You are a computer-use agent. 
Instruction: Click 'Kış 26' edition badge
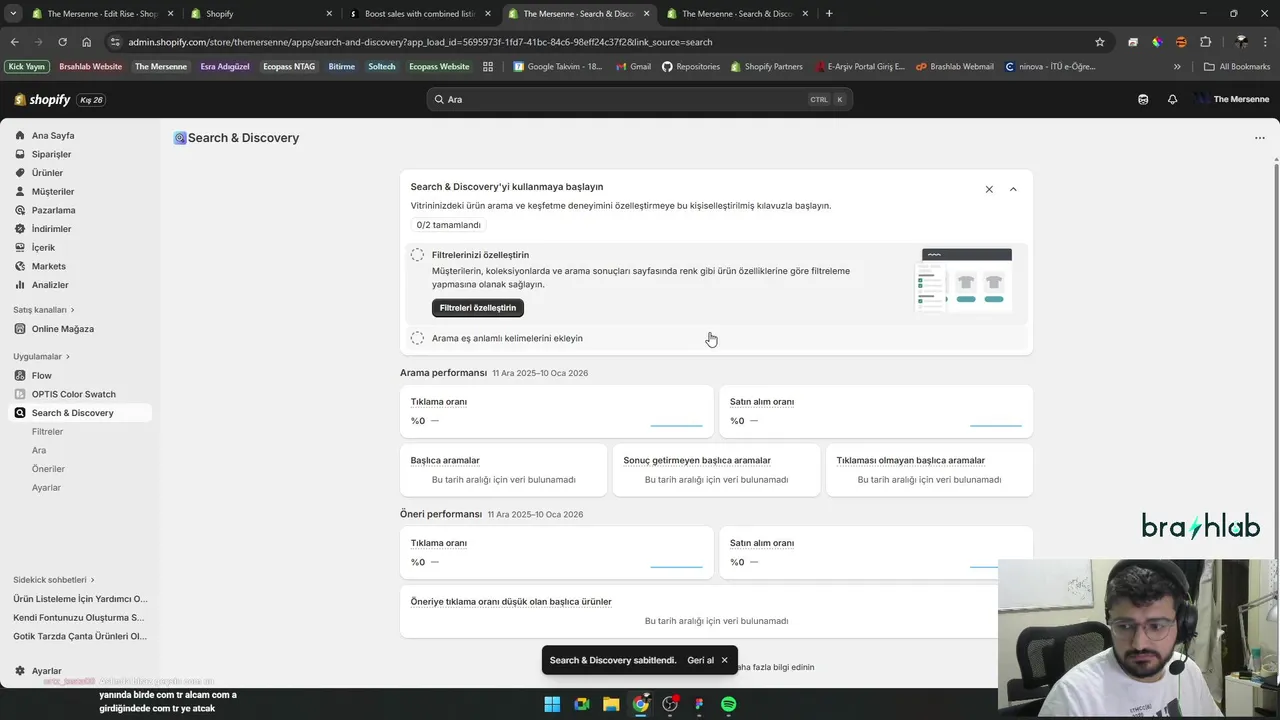tap(92, 100)
